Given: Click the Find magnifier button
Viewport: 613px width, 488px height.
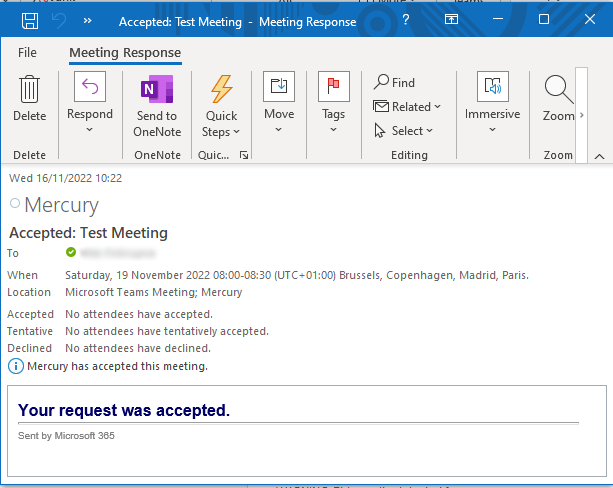Looking at the screenshot, I should [x=394, y=83].
